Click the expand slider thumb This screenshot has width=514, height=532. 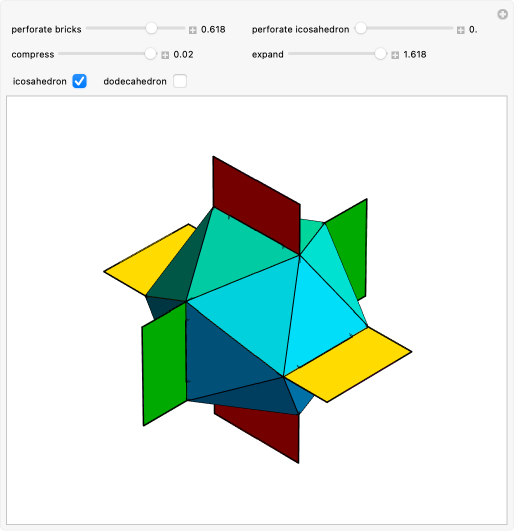coord(380,54)
